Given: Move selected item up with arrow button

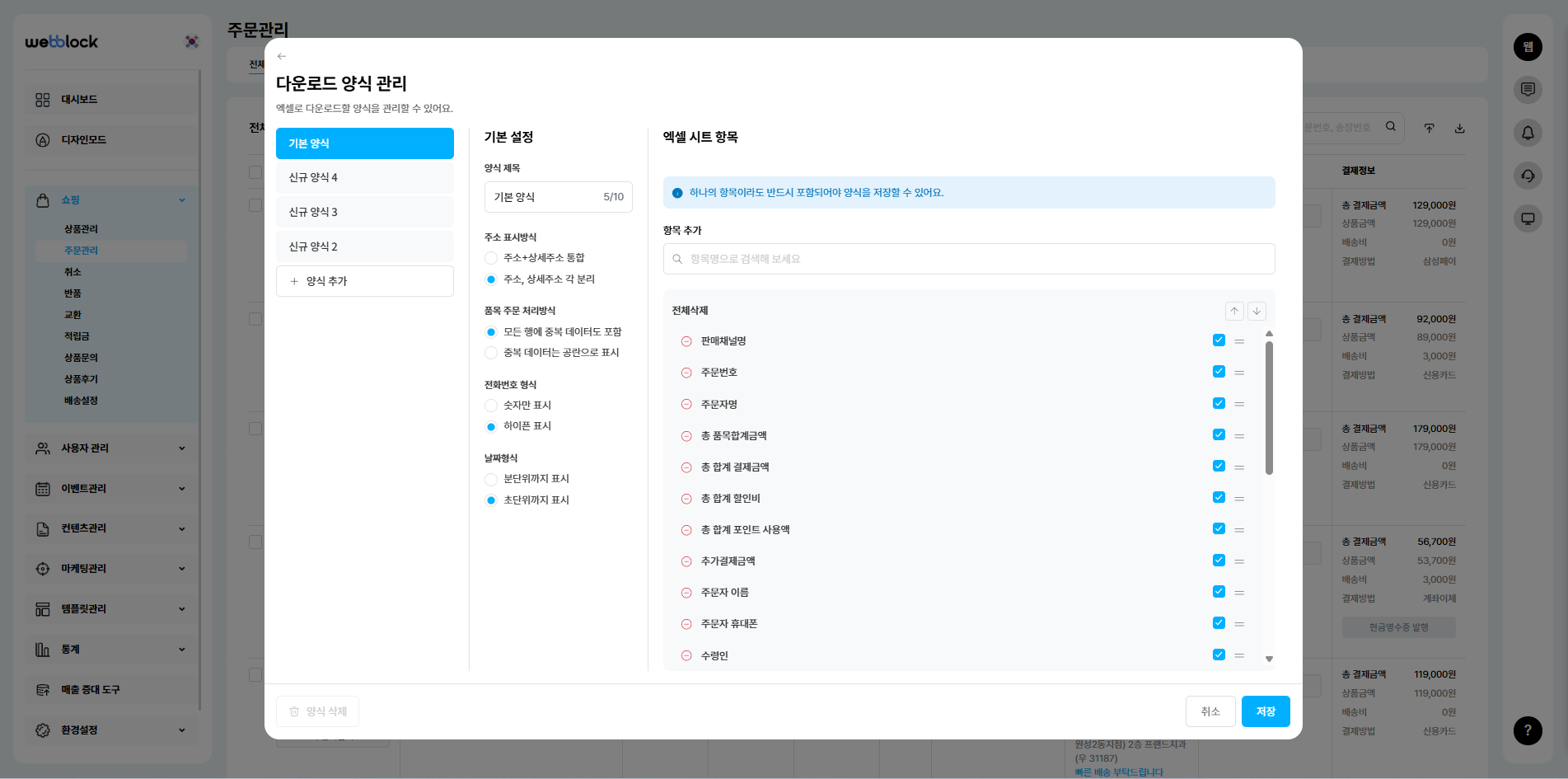Looking at the screenshot, I should pos(1234,311).
